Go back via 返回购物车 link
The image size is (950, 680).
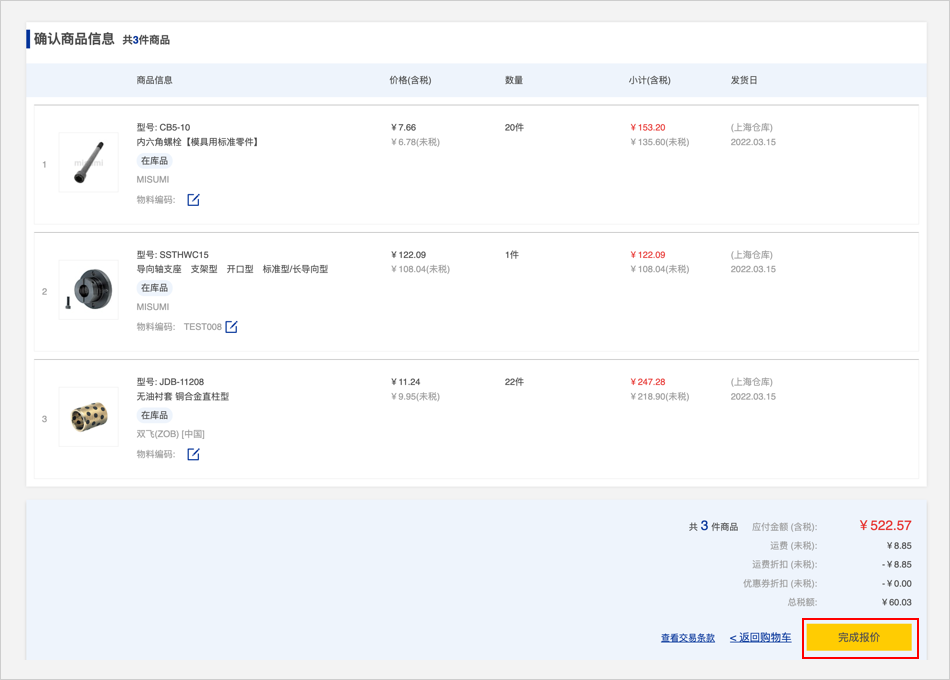click(x=760, y=638)
